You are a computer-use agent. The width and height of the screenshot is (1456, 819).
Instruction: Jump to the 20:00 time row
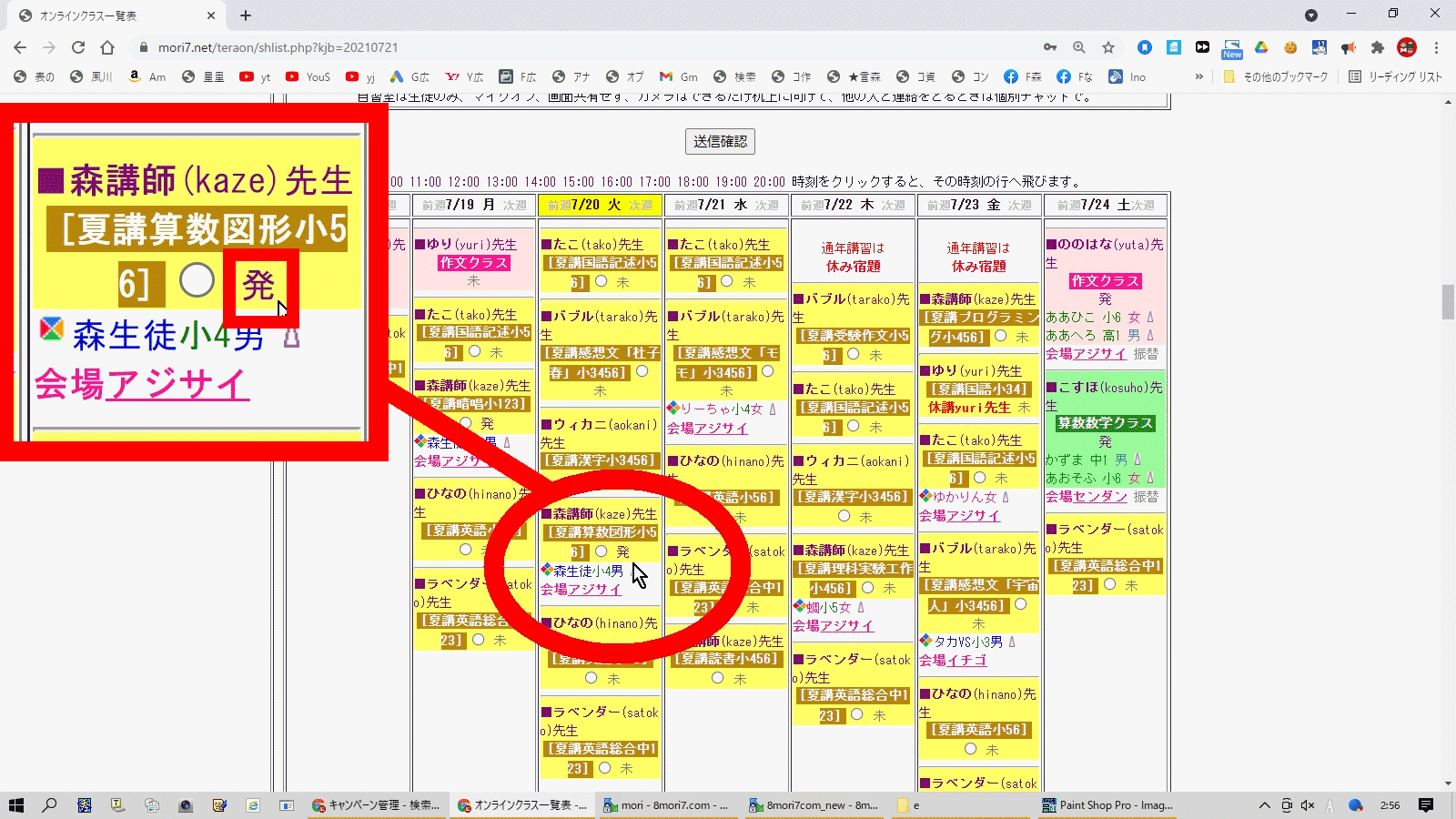point(769,182)
